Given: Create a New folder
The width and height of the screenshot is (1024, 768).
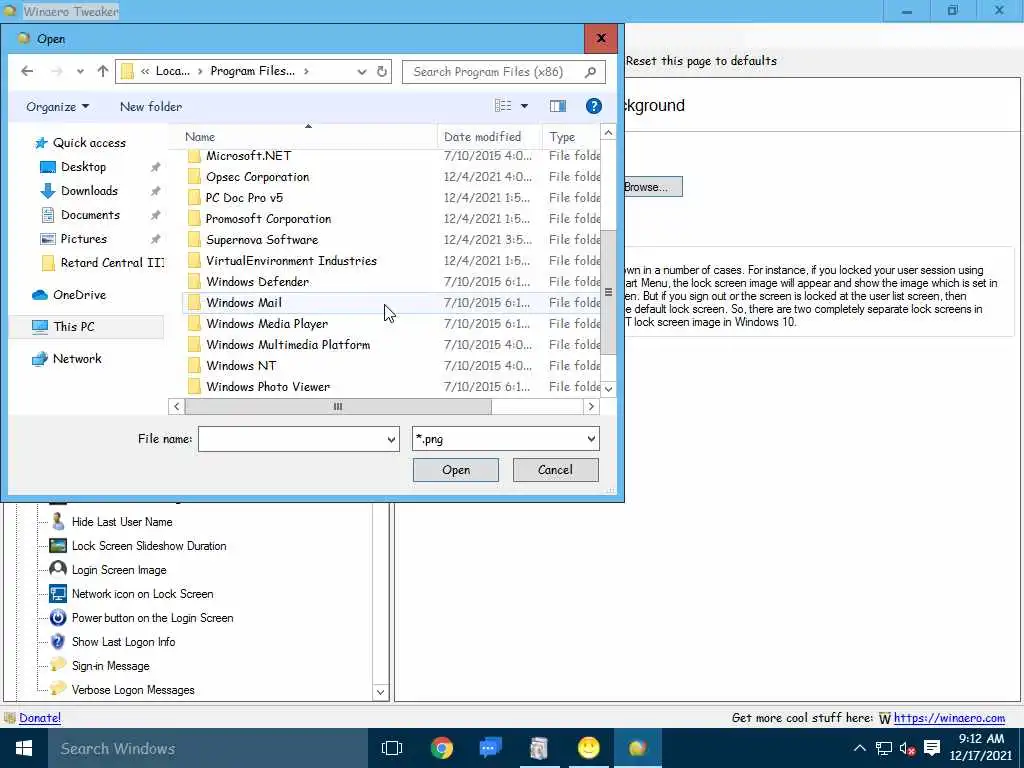Looking at the screenshot, I should click(x=151, y=106).
